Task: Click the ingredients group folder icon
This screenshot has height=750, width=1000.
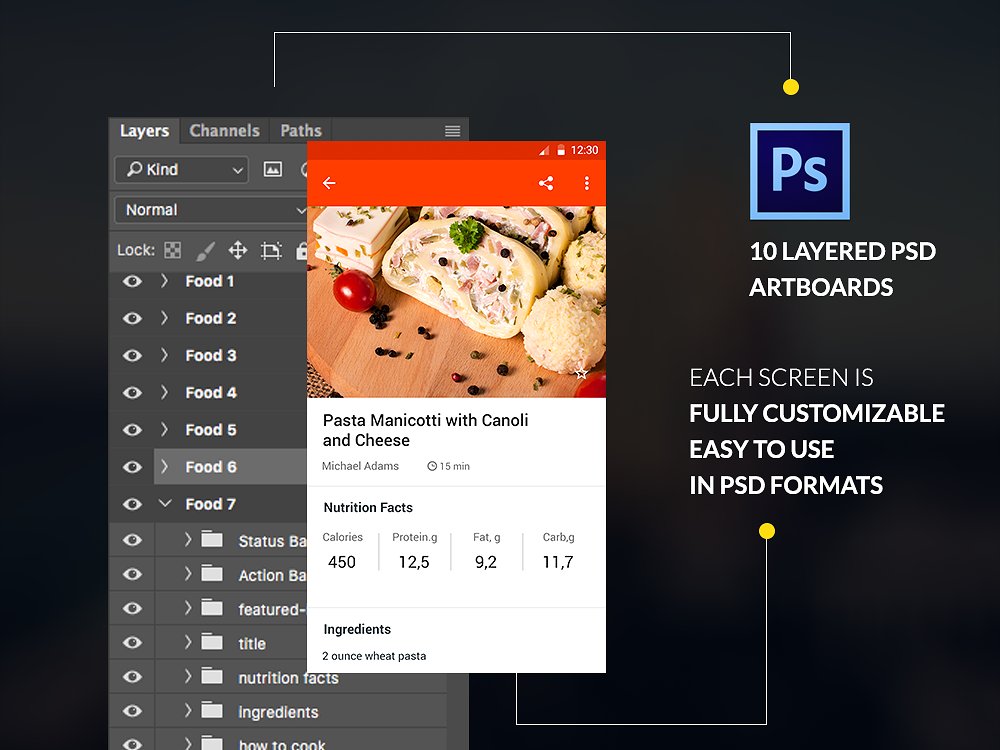Action: 212,710
